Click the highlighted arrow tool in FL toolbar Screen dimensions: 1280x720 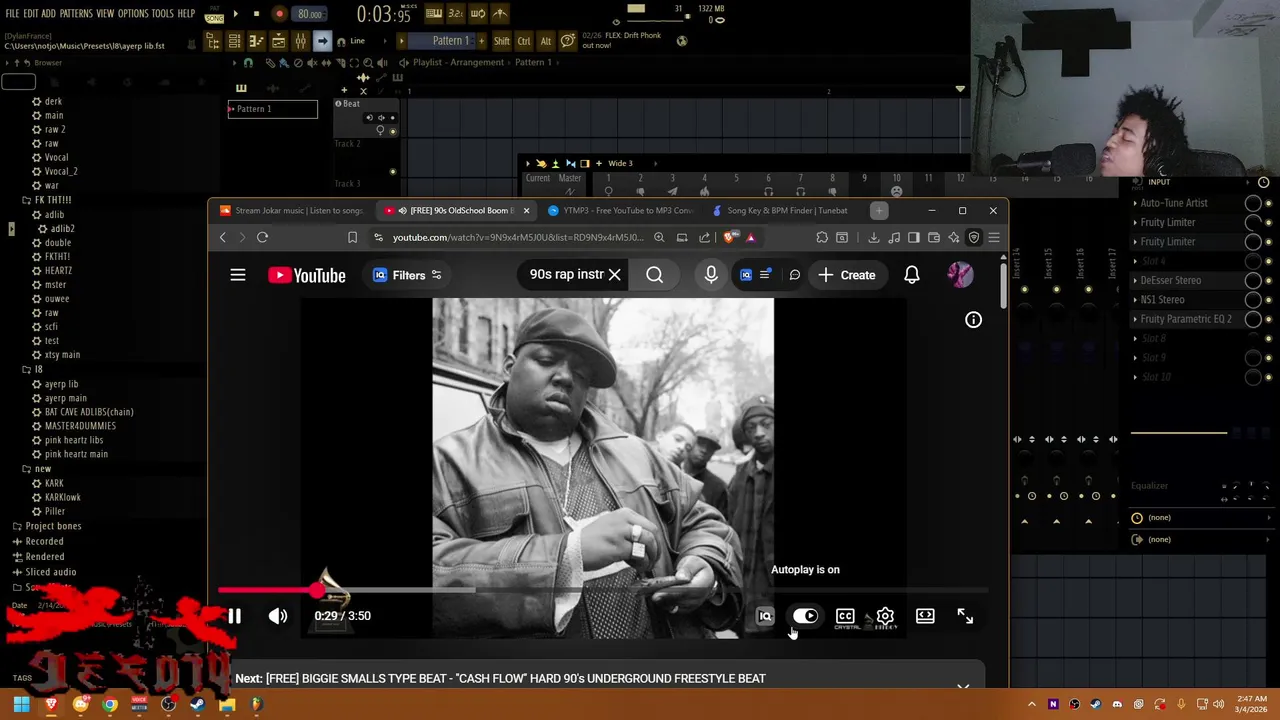point(322,41)
